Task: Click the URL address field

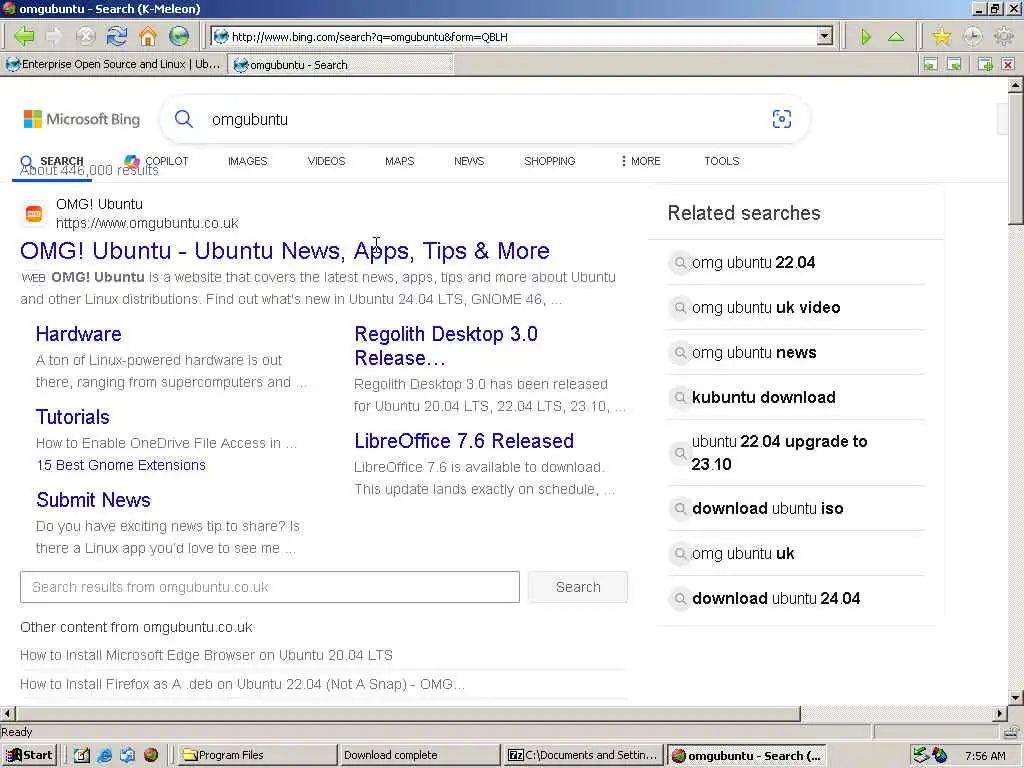Action: tap(522, 37)
